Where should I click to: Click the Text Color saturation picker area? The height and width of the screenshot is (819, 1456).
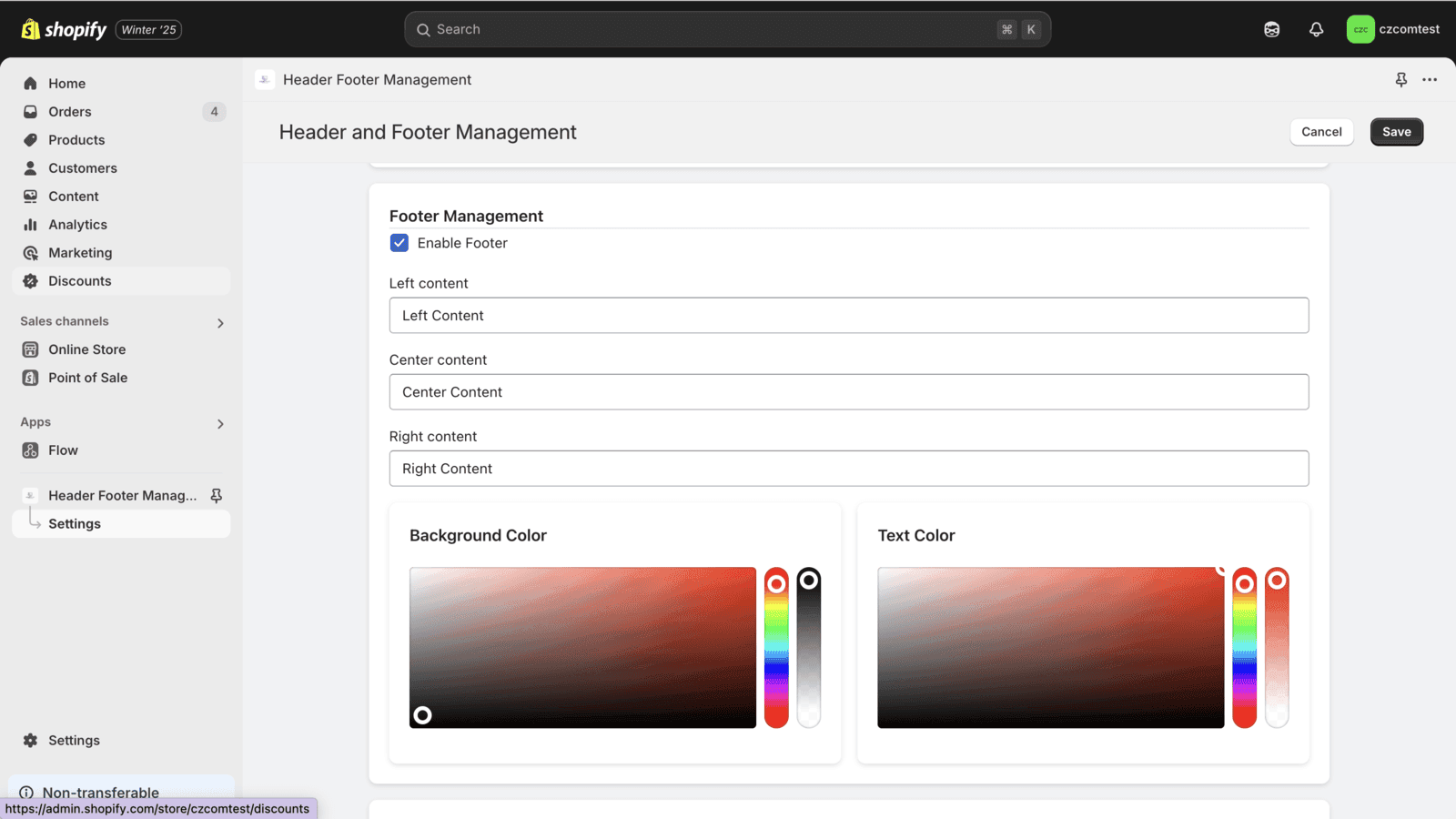[x=1050, y=648]
